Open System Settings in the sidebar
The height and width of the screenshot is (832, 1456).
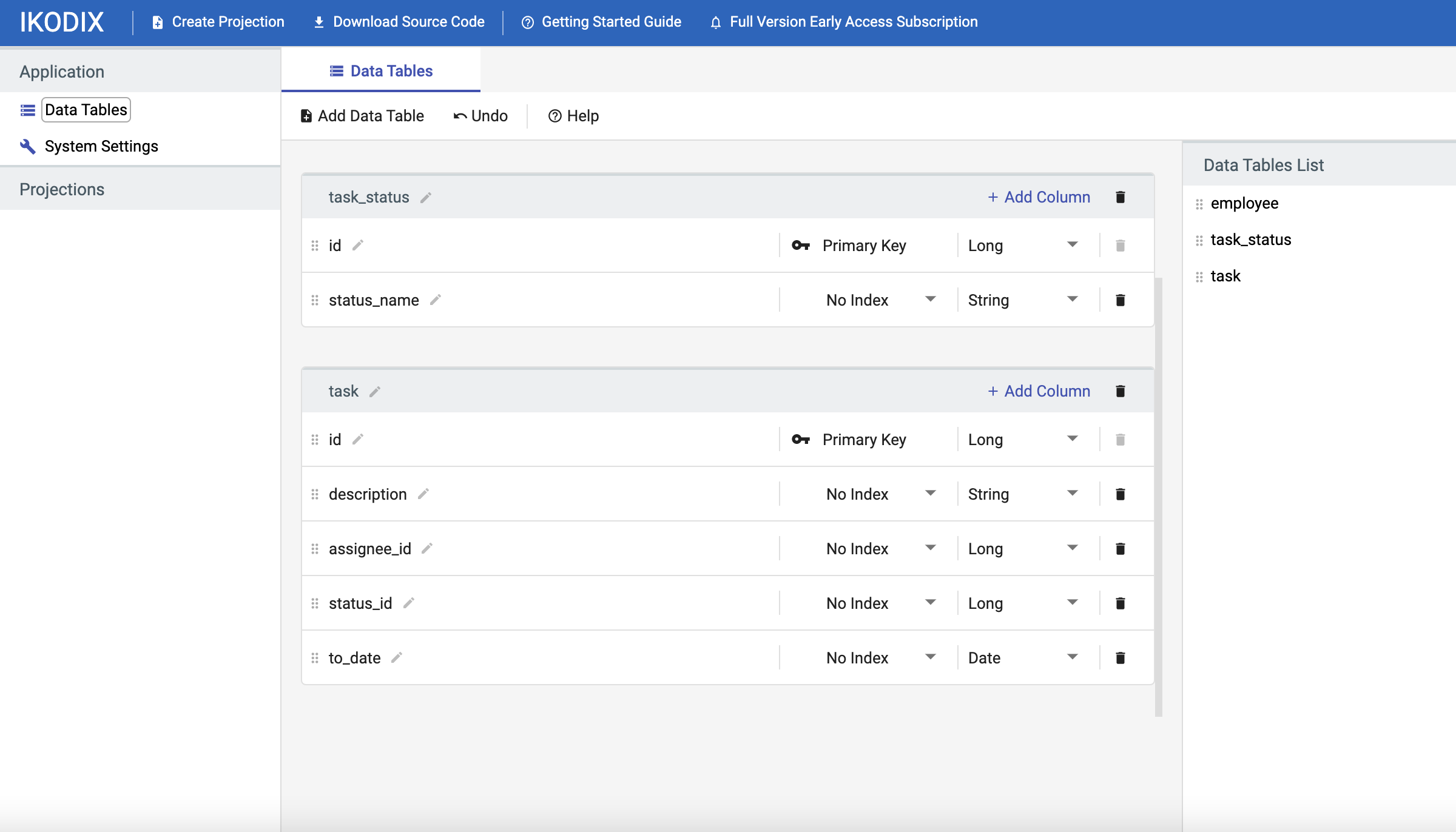click(x=101, y=146)
